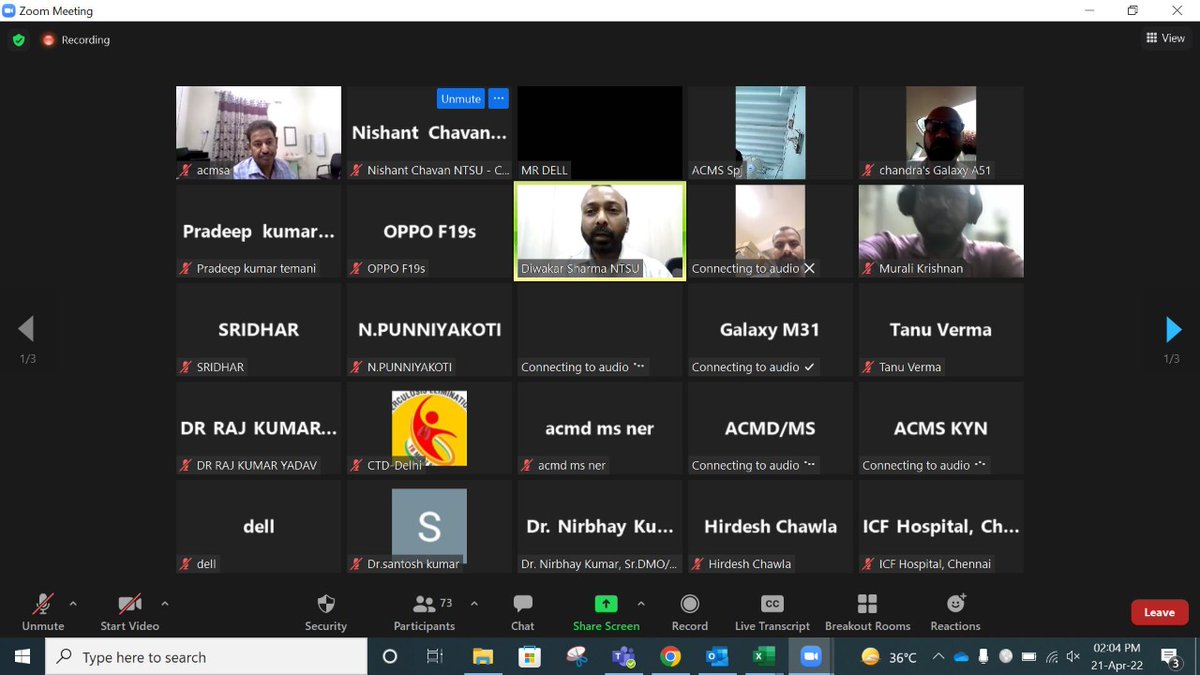The image size is (1200, 675).
Task: Expand share screen options caret
Action: pyautogui.click(x=641, y=604)
